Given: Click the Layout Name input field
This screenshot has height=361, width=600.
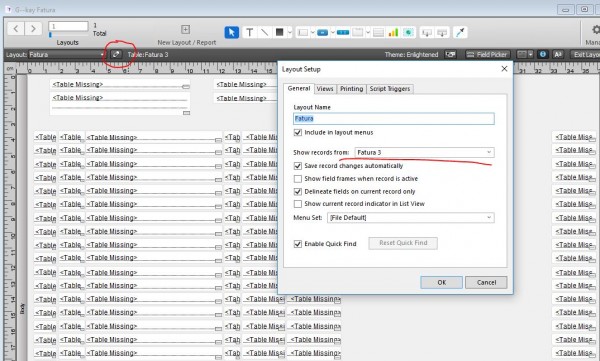Looking at the screenshot, I should click(x=394, y=119).
